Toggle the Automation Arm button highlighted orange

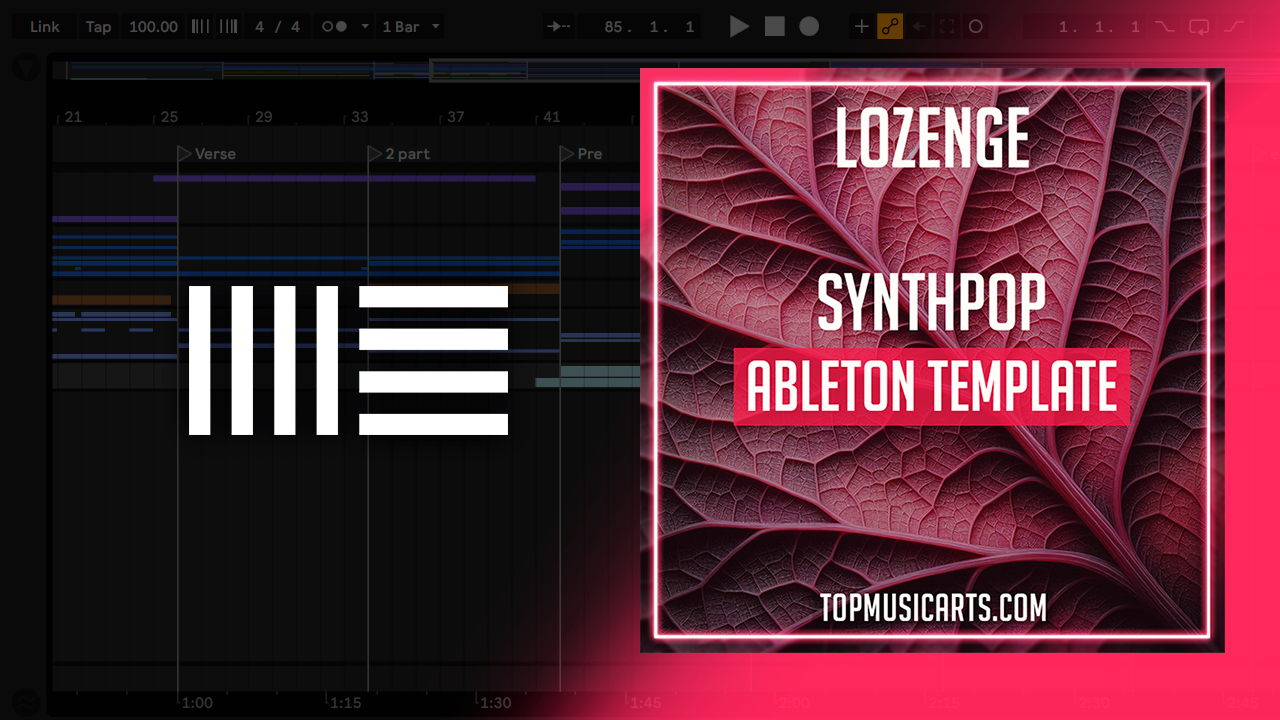pos(889,27)
